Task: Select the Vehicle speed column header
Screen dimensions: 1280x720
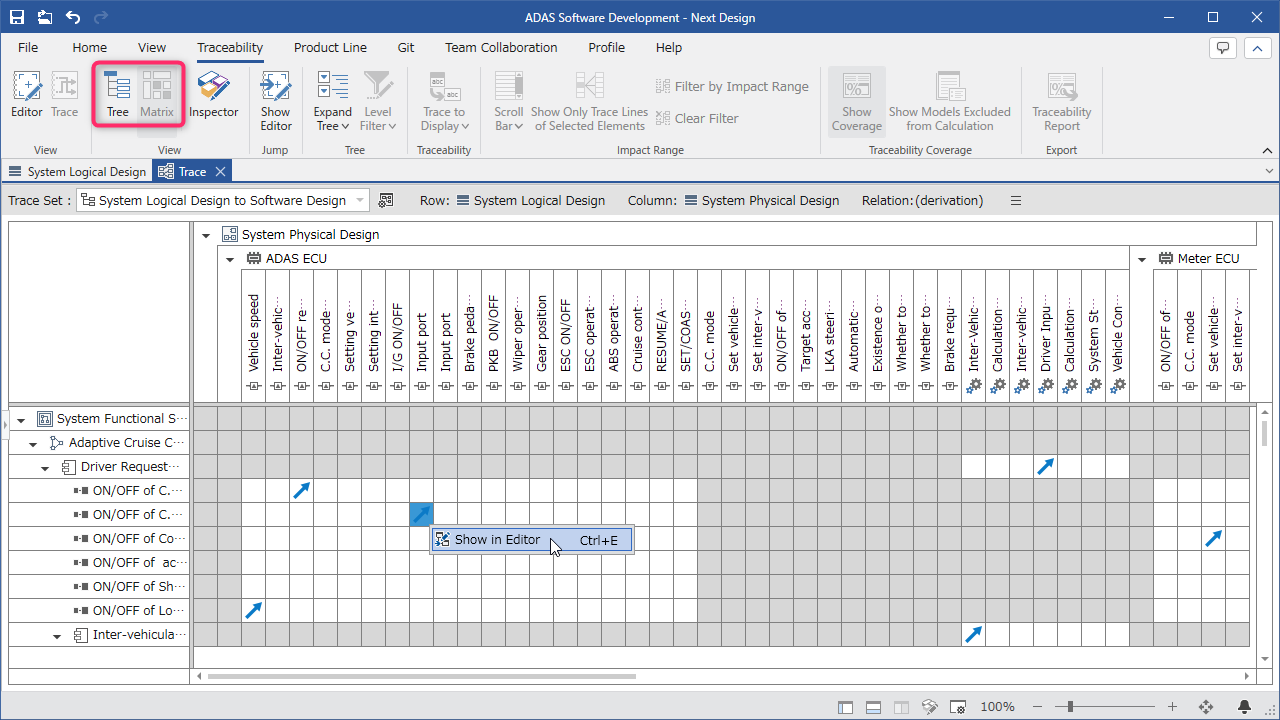Action: click(x=254, y=336)
